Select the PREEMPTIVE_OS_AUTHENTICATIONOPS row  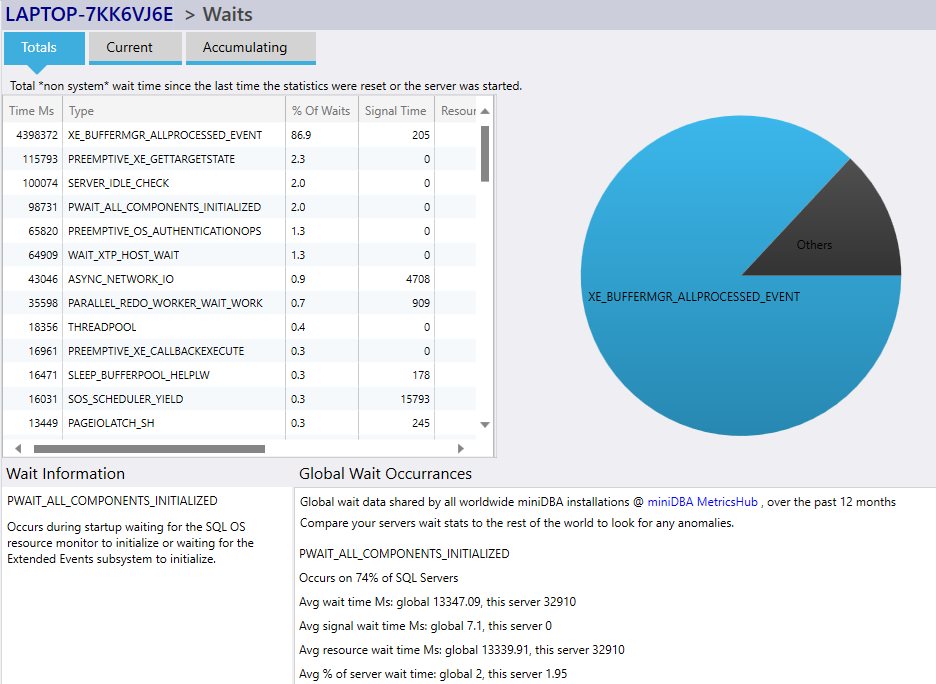(240, 230)
